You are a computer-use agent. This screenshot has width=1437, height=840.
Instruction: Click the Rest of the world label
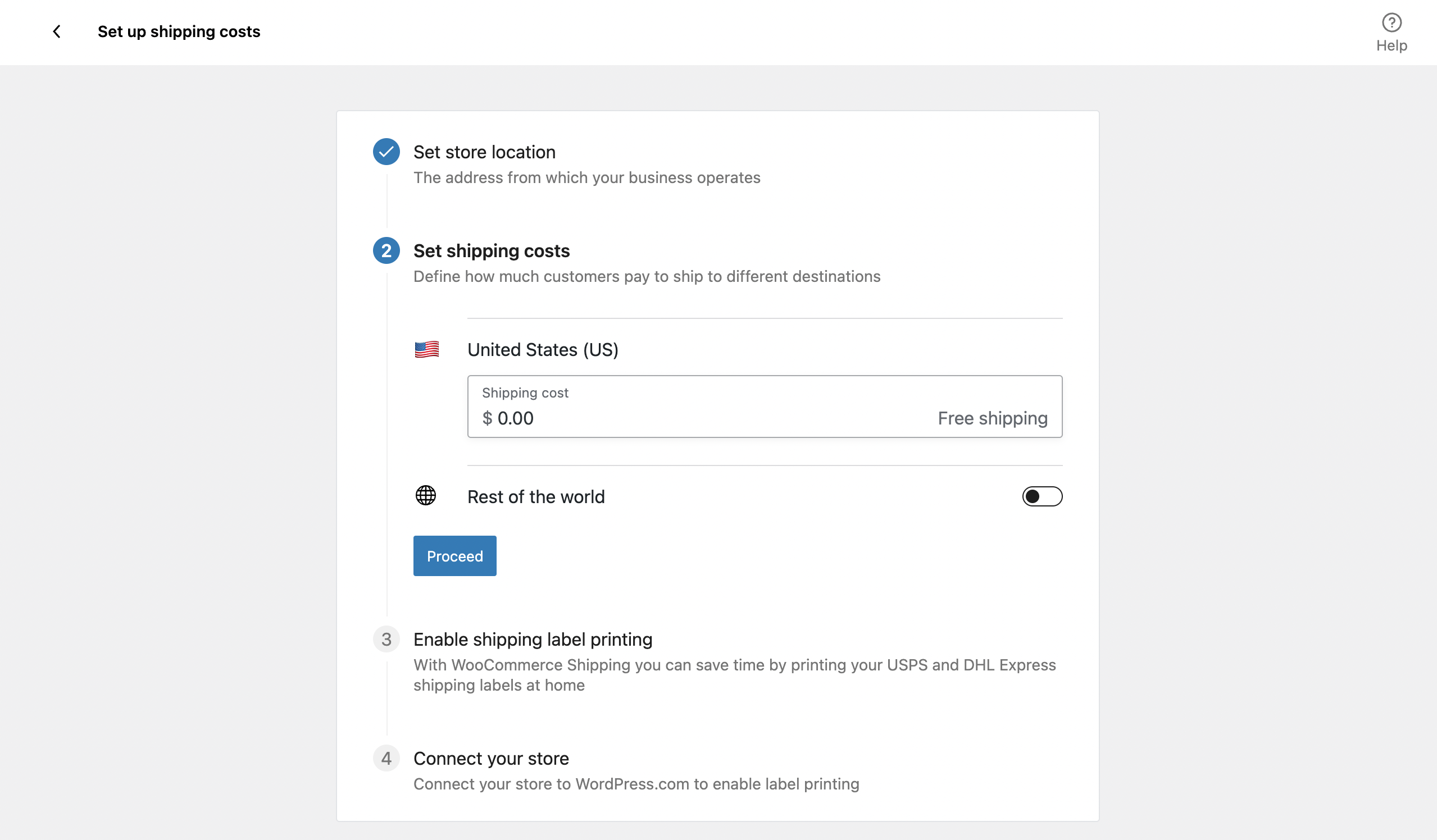click(535, 497)
